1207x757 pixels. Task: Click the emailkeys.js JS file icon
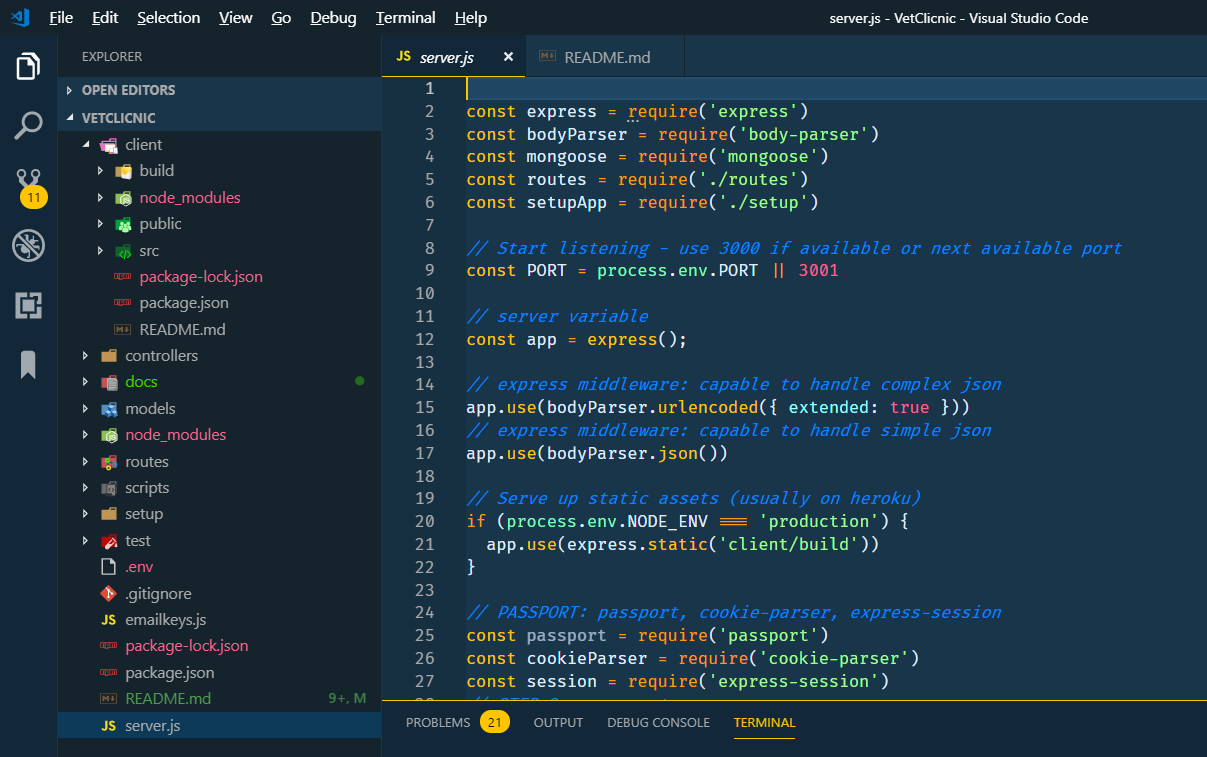coord(109,620)
